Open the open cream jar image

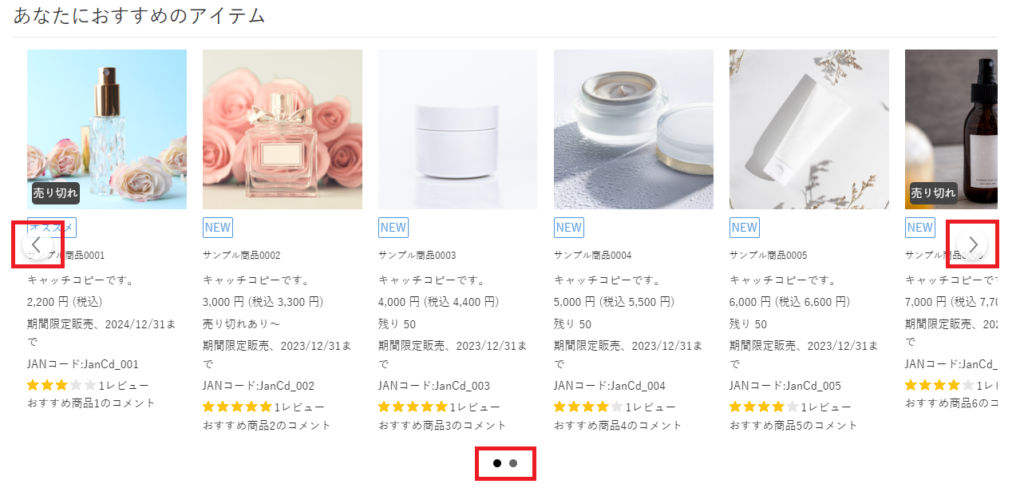[633, 128]
